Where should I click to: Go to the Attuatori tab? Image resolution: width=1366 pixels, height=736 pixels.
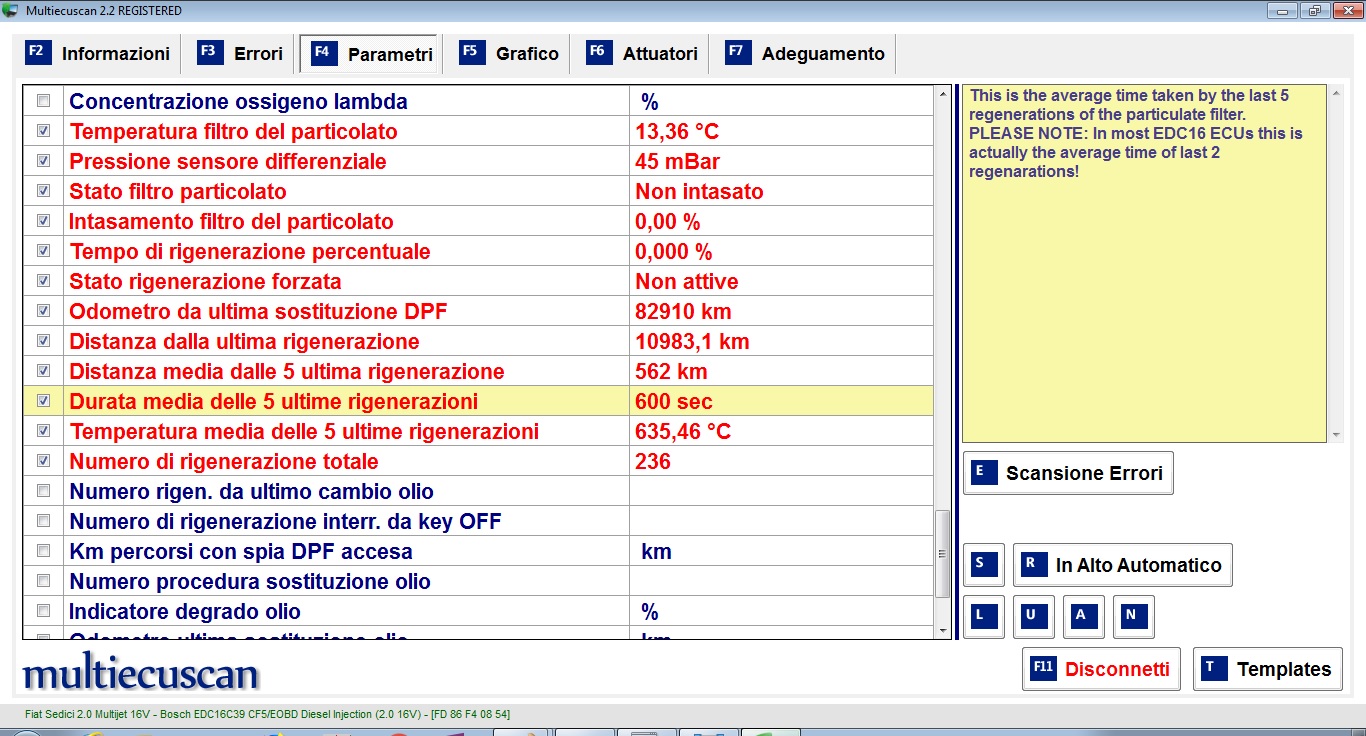pyautogui.click(x=643, y=54)
